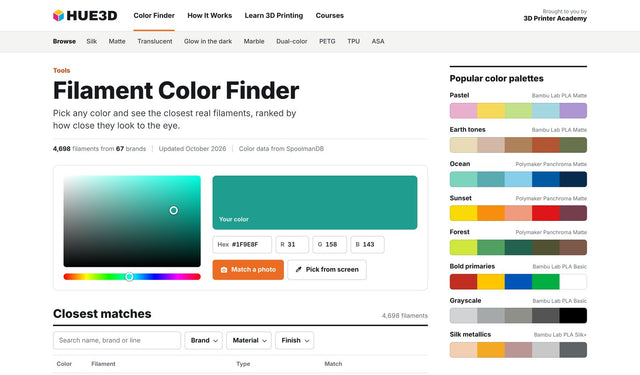Pick the mint swatch in Ocean palette
The image size is (640, 375).
(x=463, y=179)
